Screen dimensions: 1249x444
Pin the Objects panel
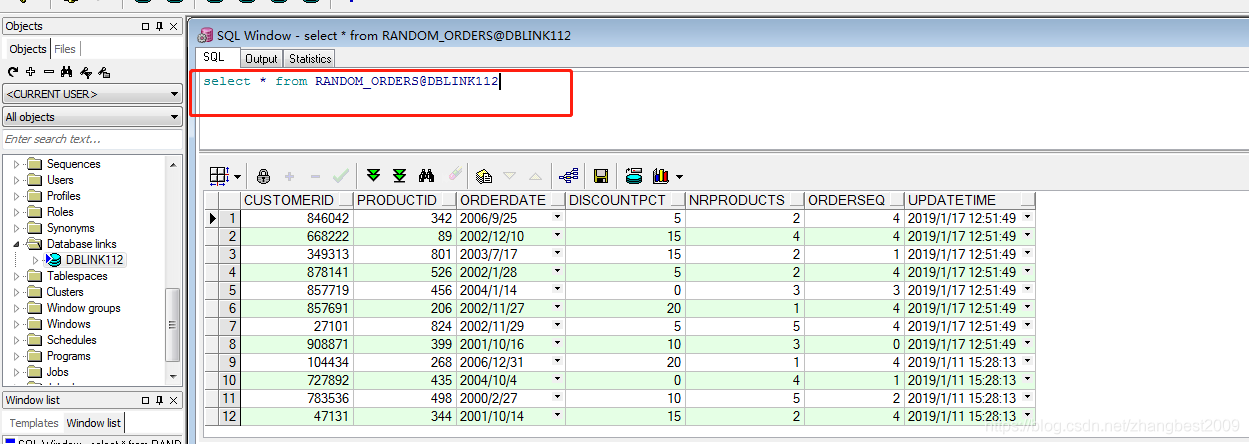pos(160,27)
